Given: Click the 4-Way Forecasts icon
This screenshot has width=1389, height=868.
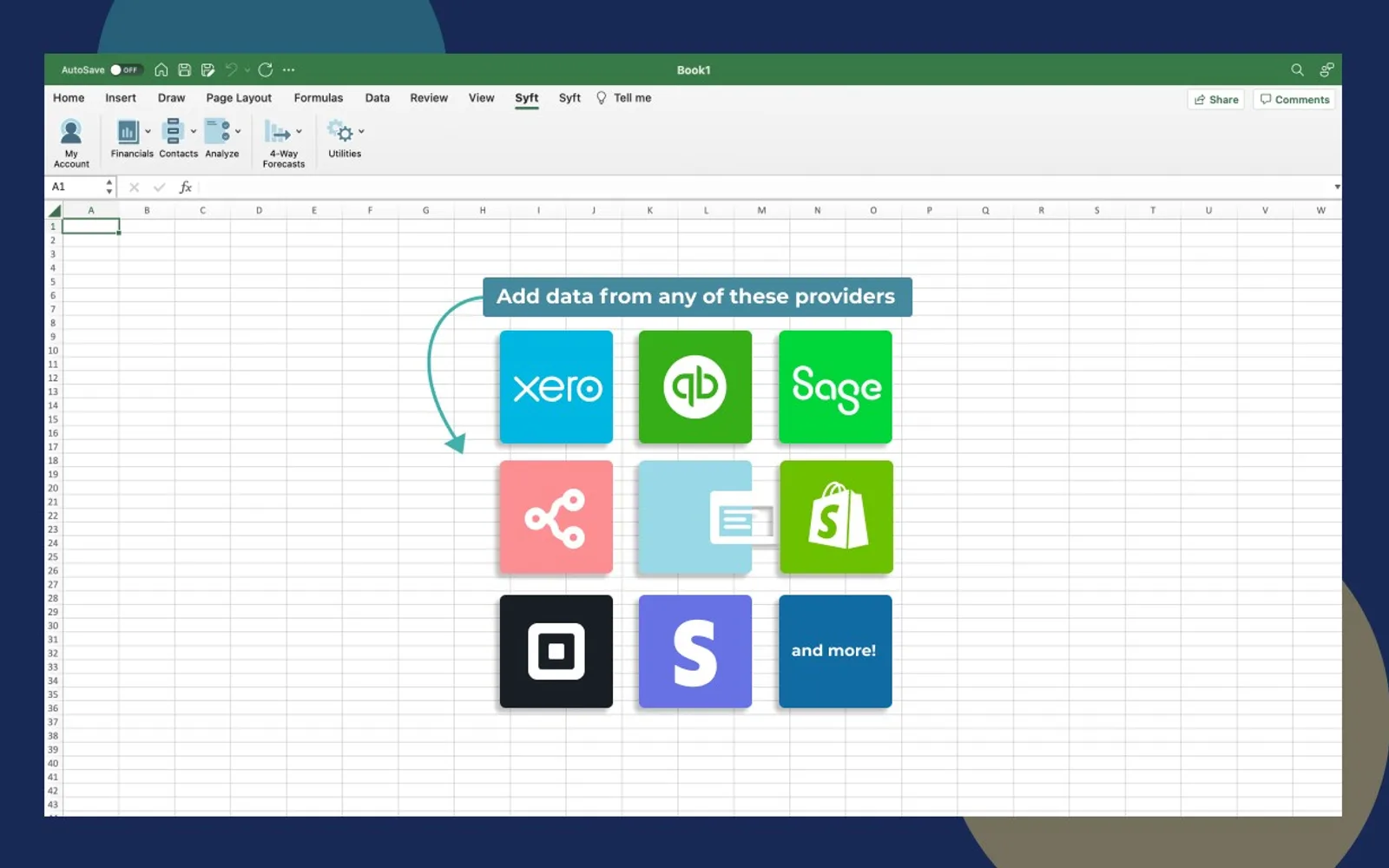Looking at the screenshot, I should [x=278, y=132].
